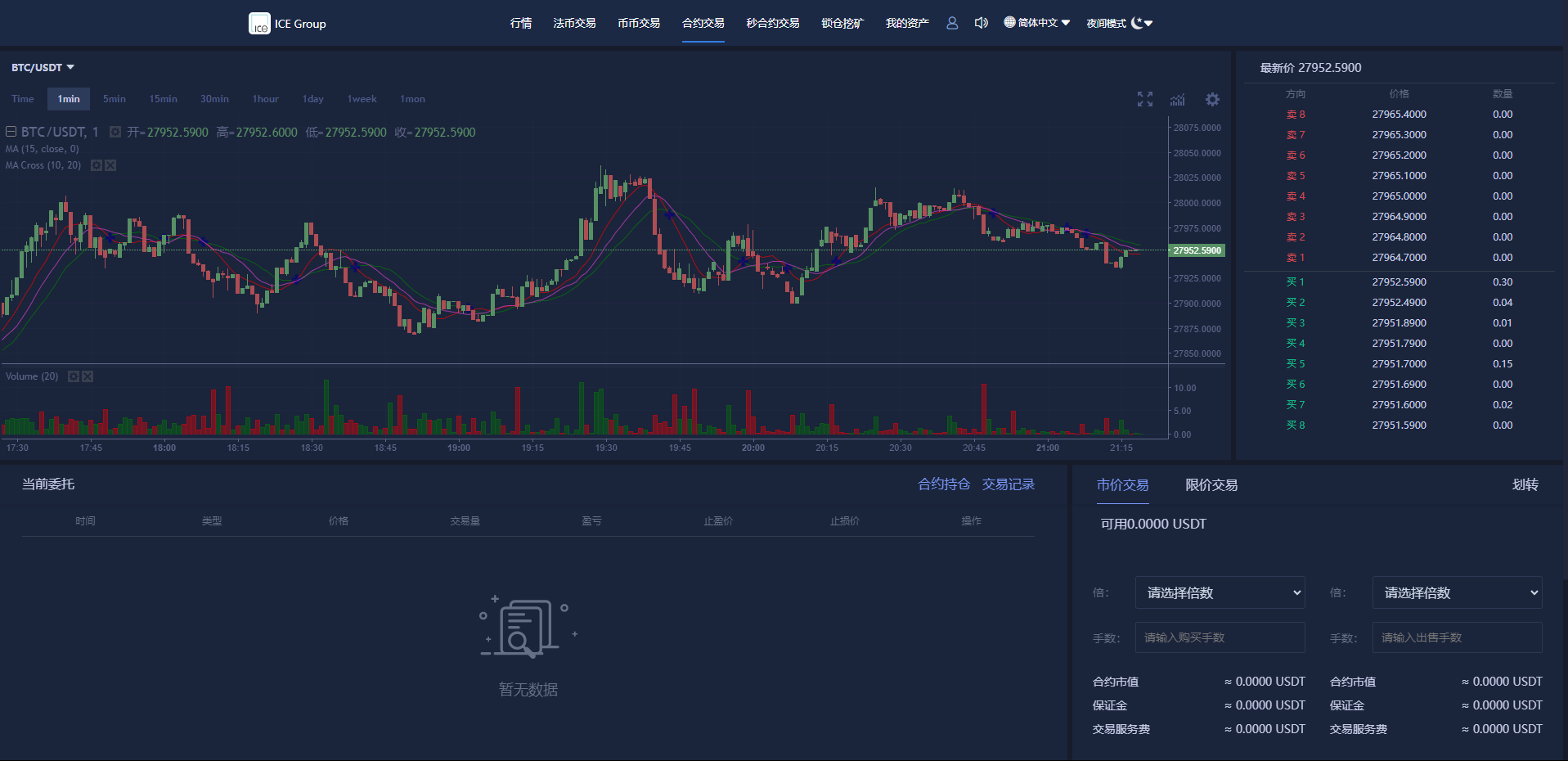Open the BTC/USDT pair dropdown
The width and height of the screenshot is (1568, 761).
coord(43,67)
